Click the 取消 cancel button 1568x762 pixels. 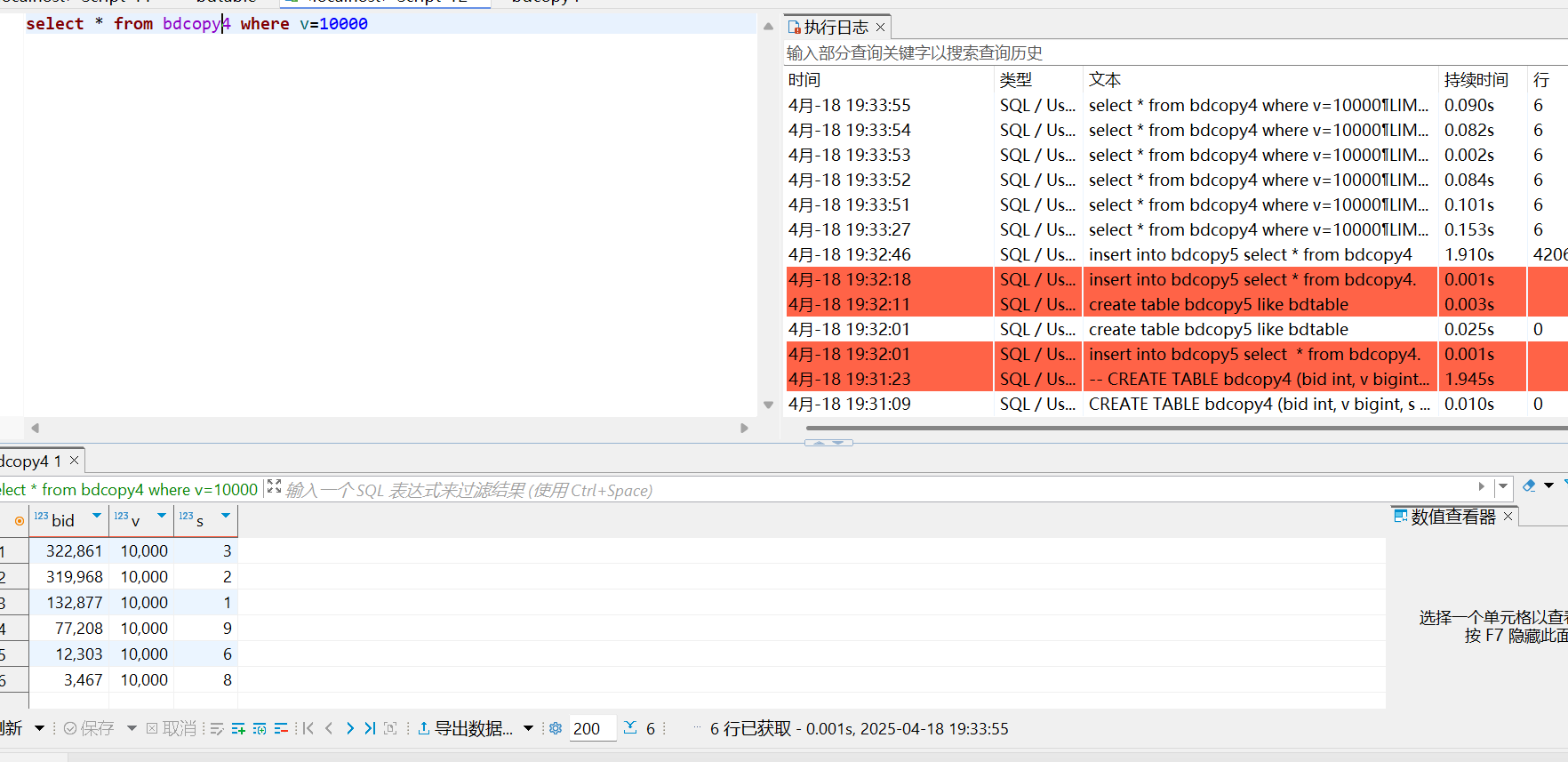171,728
